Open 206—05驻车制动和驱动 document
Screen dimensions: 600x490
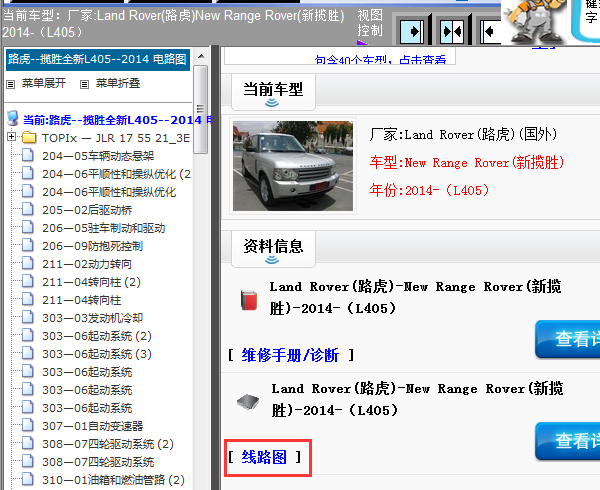coord(103,228)
